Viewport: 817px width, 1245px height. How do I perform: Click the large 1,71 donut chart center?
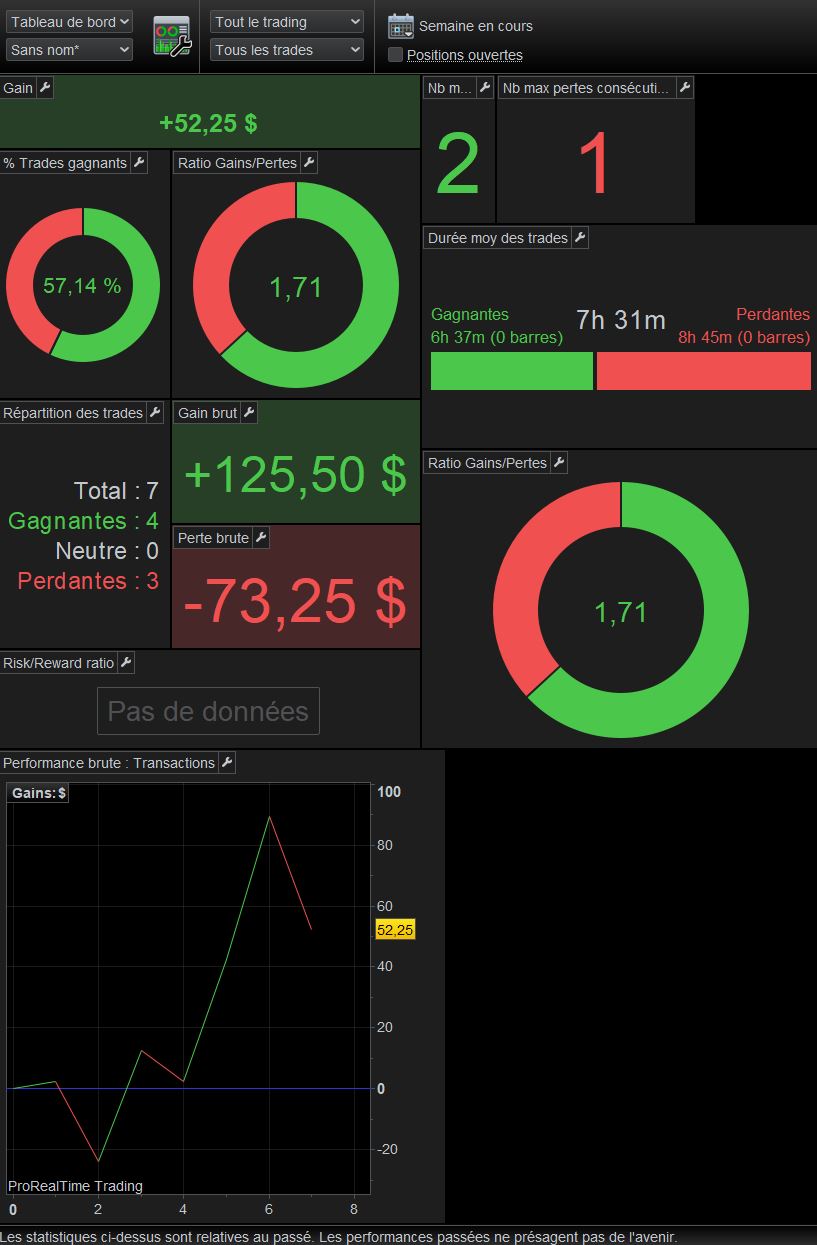point(621,612)
